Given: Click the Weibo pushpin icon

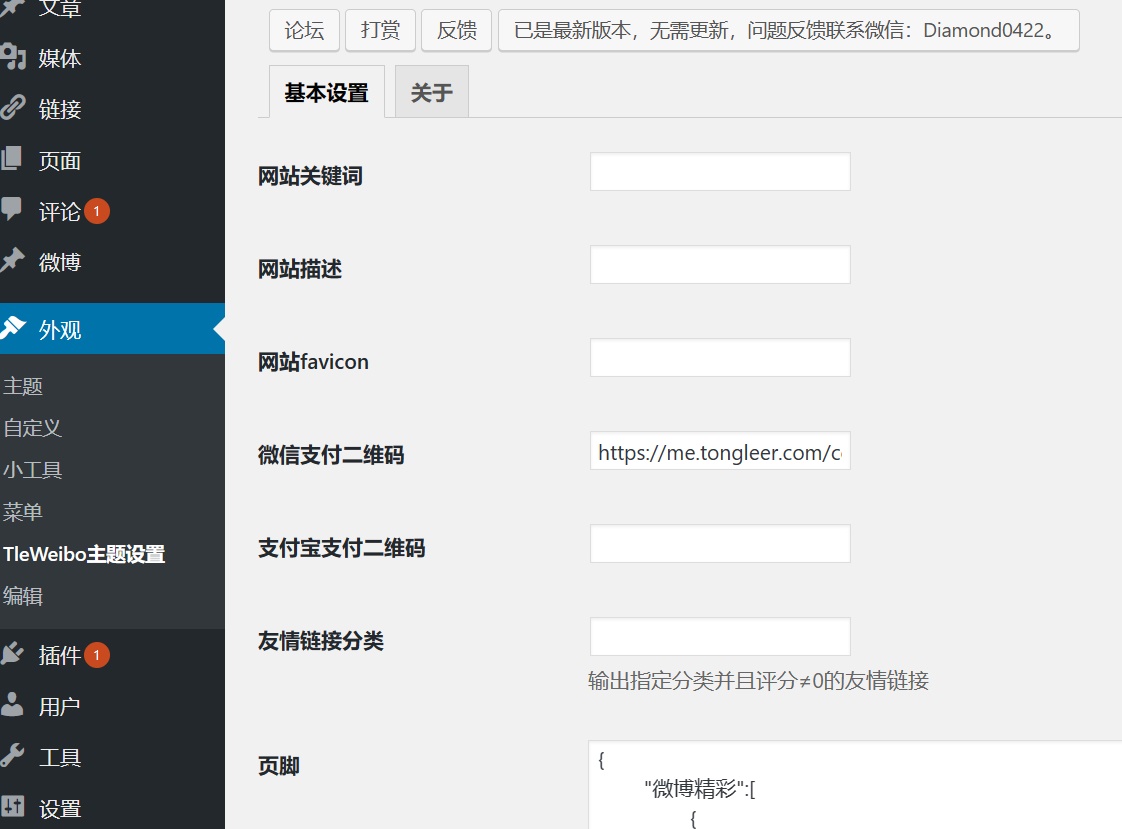Looking at the screenshot, I should [12, 262].
